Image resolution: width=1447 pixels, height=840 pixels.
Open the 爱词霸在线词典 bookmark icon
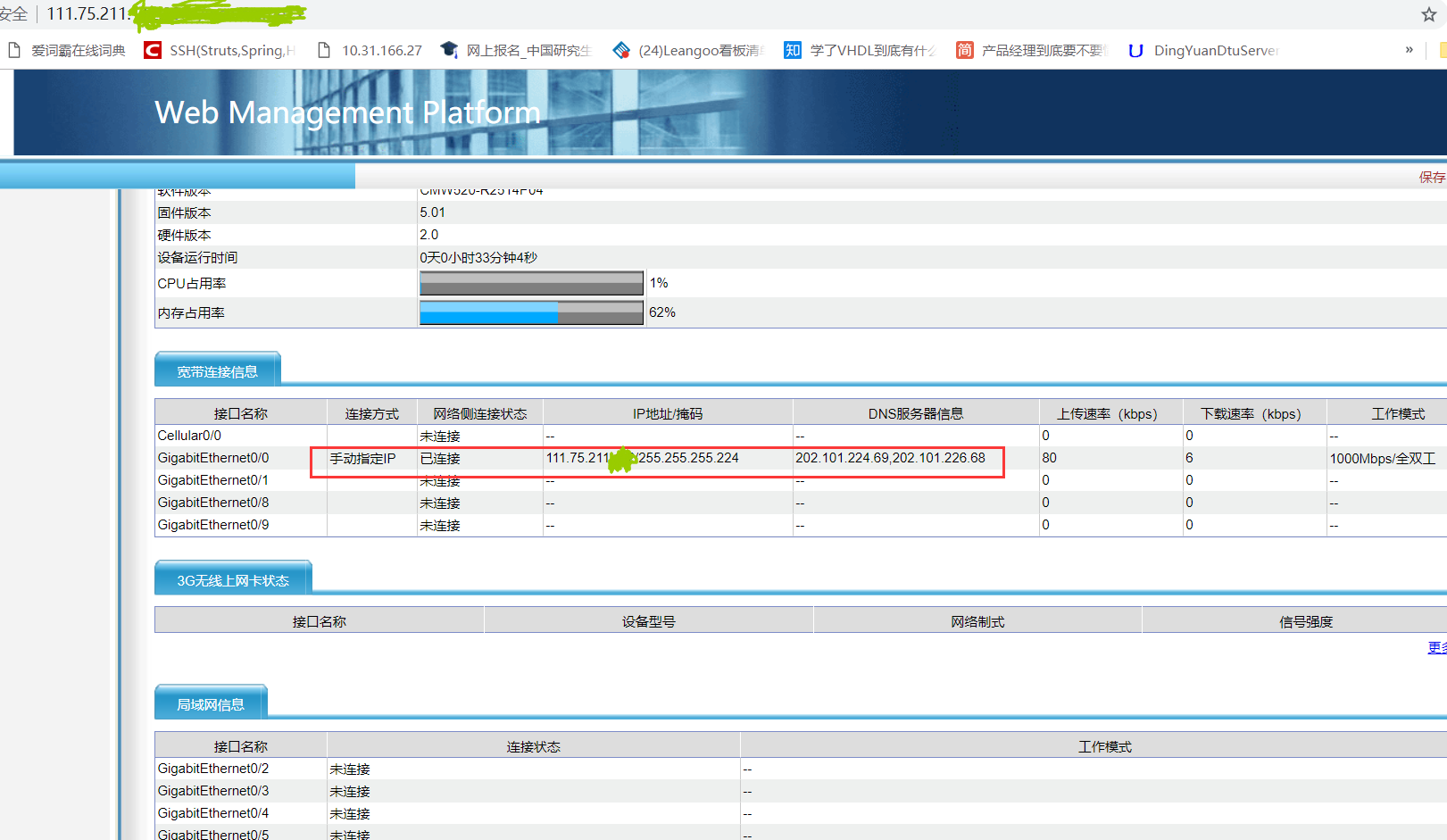tap(14, 50)
